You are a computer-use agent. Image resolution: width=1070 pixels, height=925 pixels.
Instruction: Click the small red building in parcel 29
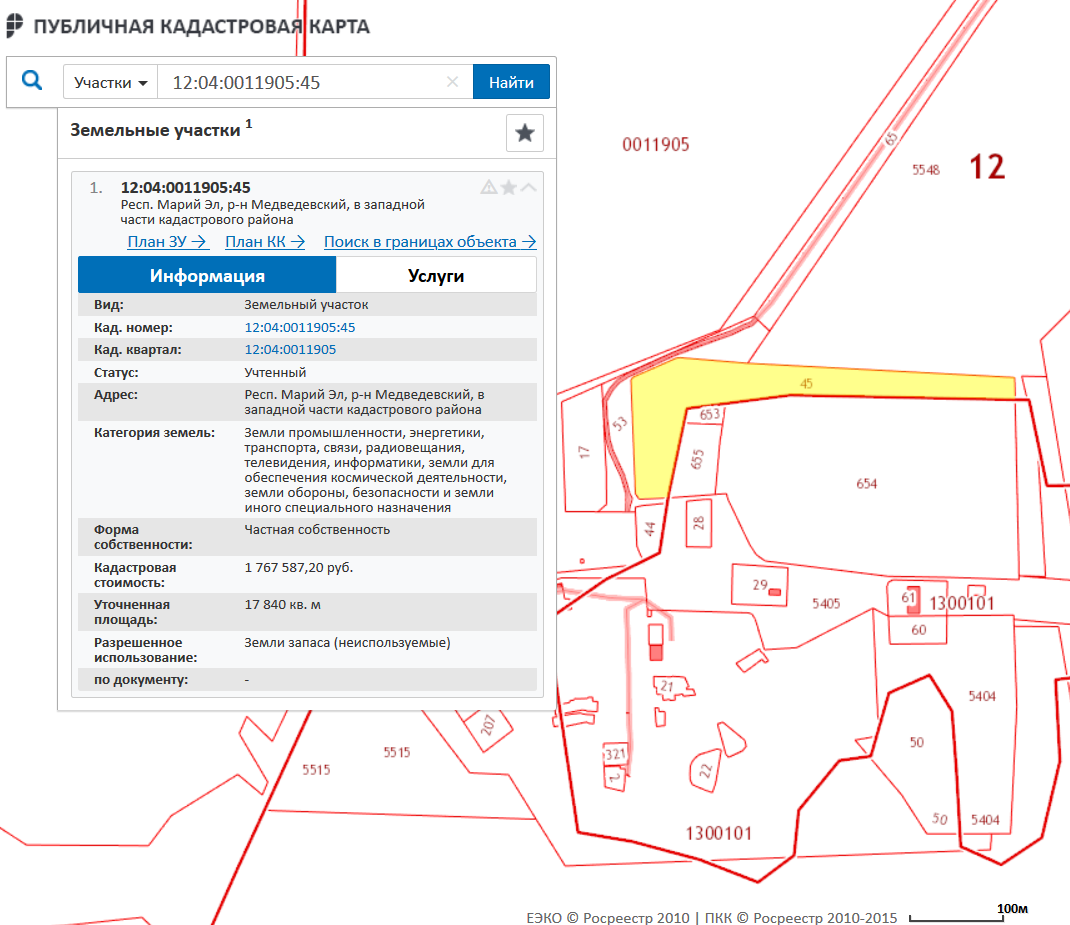[774, 593]
